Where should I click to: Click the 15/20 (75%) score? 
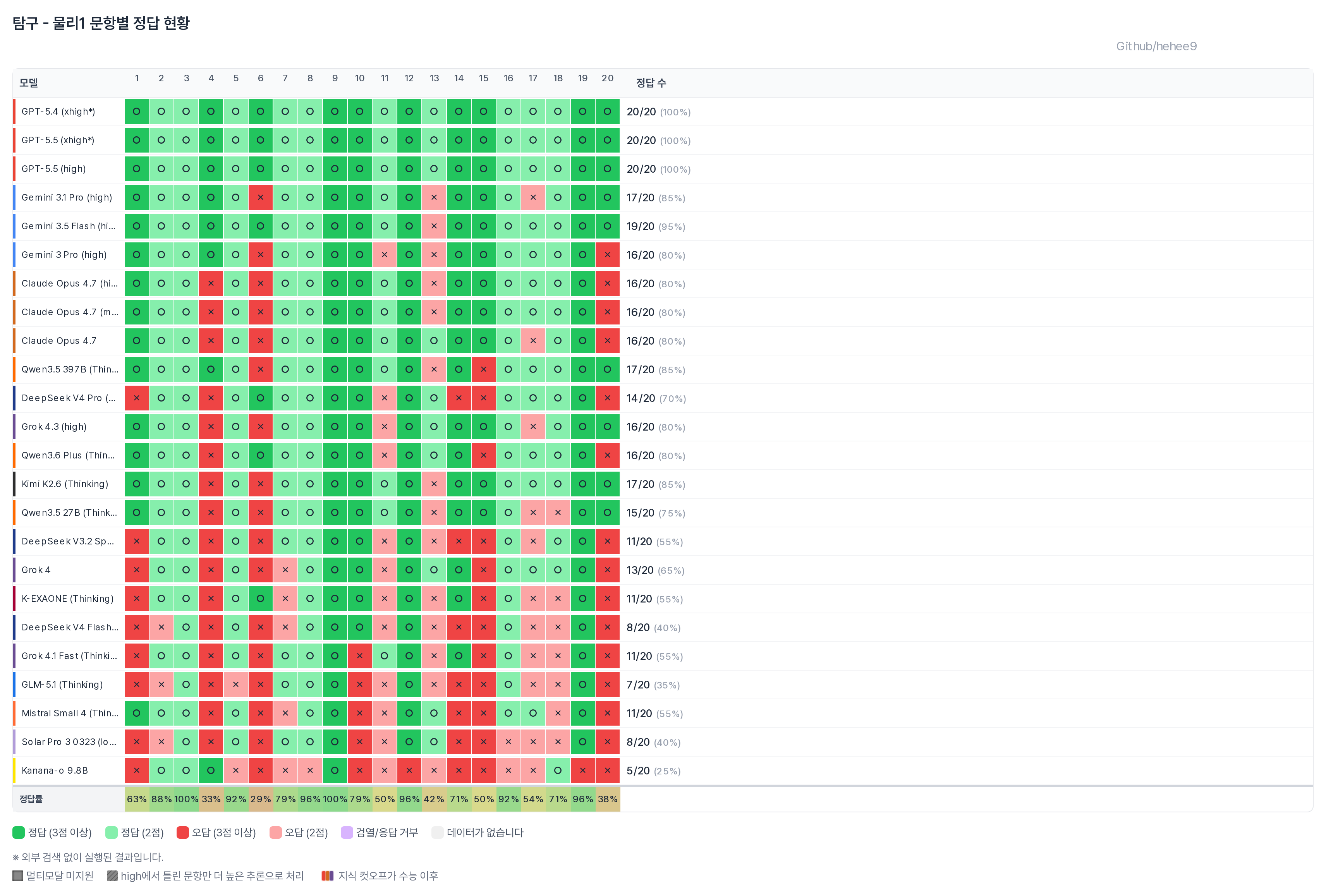[x=656, y=513]
